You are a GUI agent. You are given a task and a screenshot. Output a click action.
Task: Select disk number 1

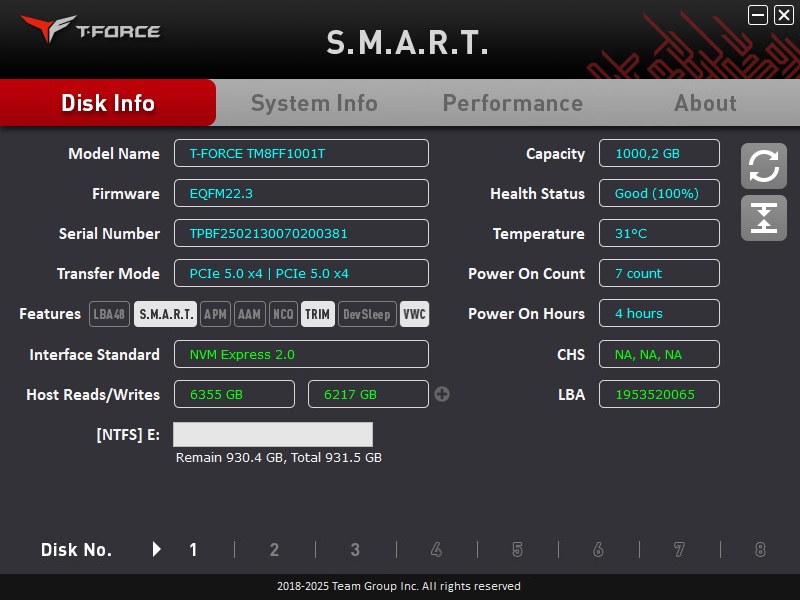click(194, 549)
